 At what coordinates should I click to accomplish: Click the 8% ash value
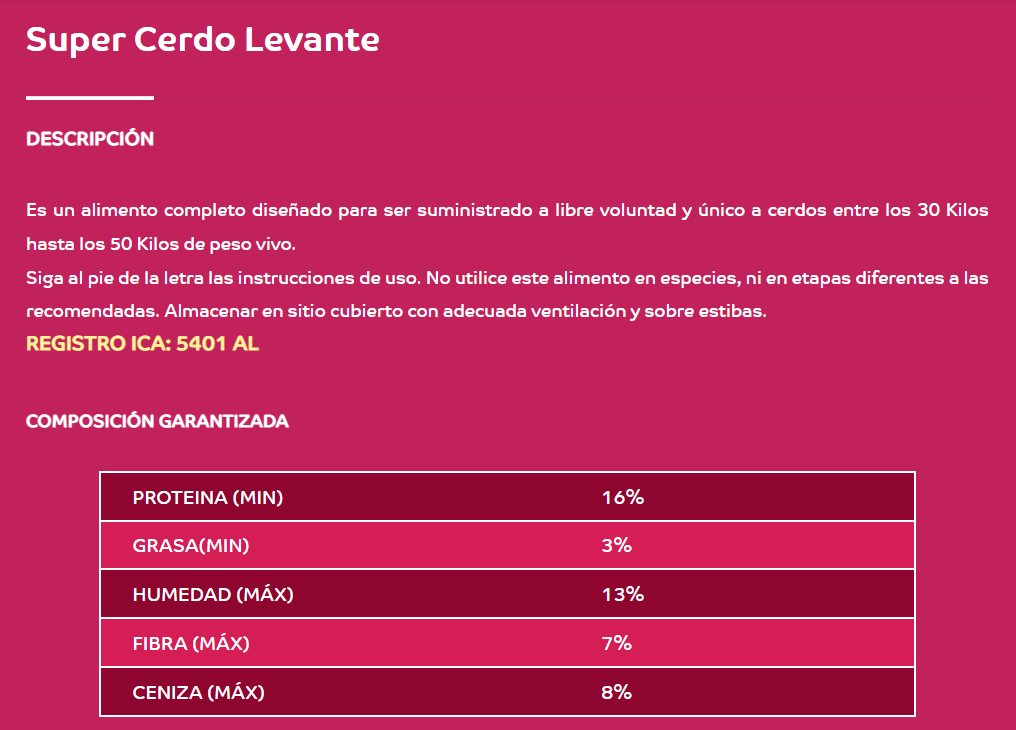pos(616,692)
